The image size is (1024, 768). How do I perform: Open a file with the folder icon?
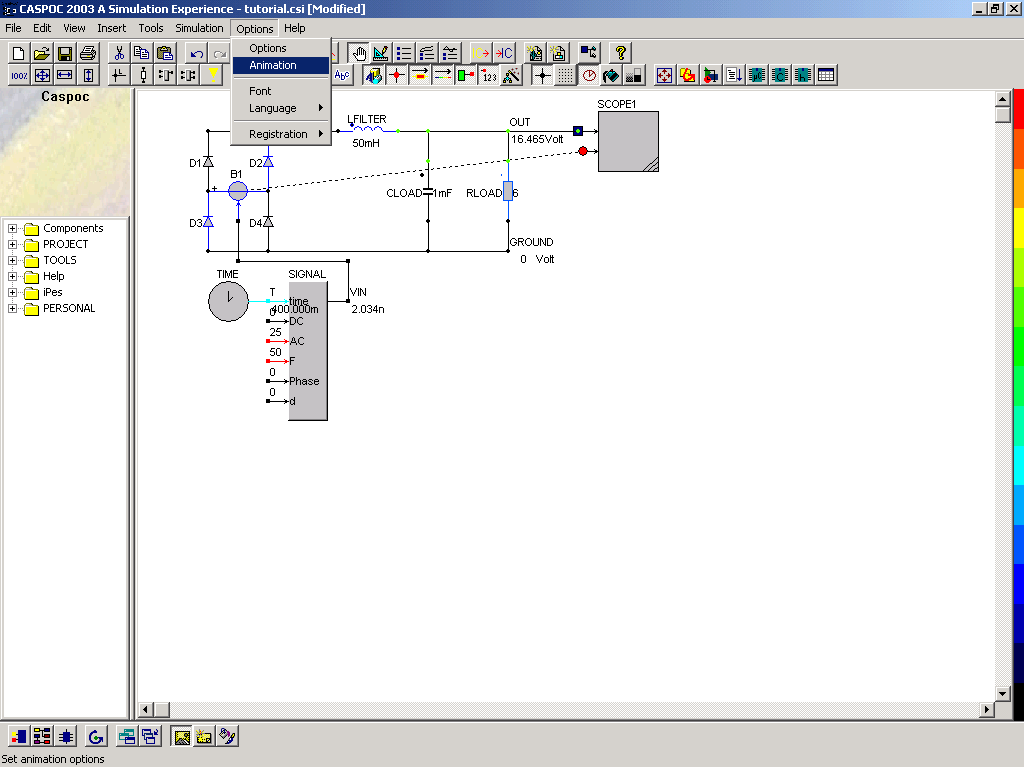point(42,53)
